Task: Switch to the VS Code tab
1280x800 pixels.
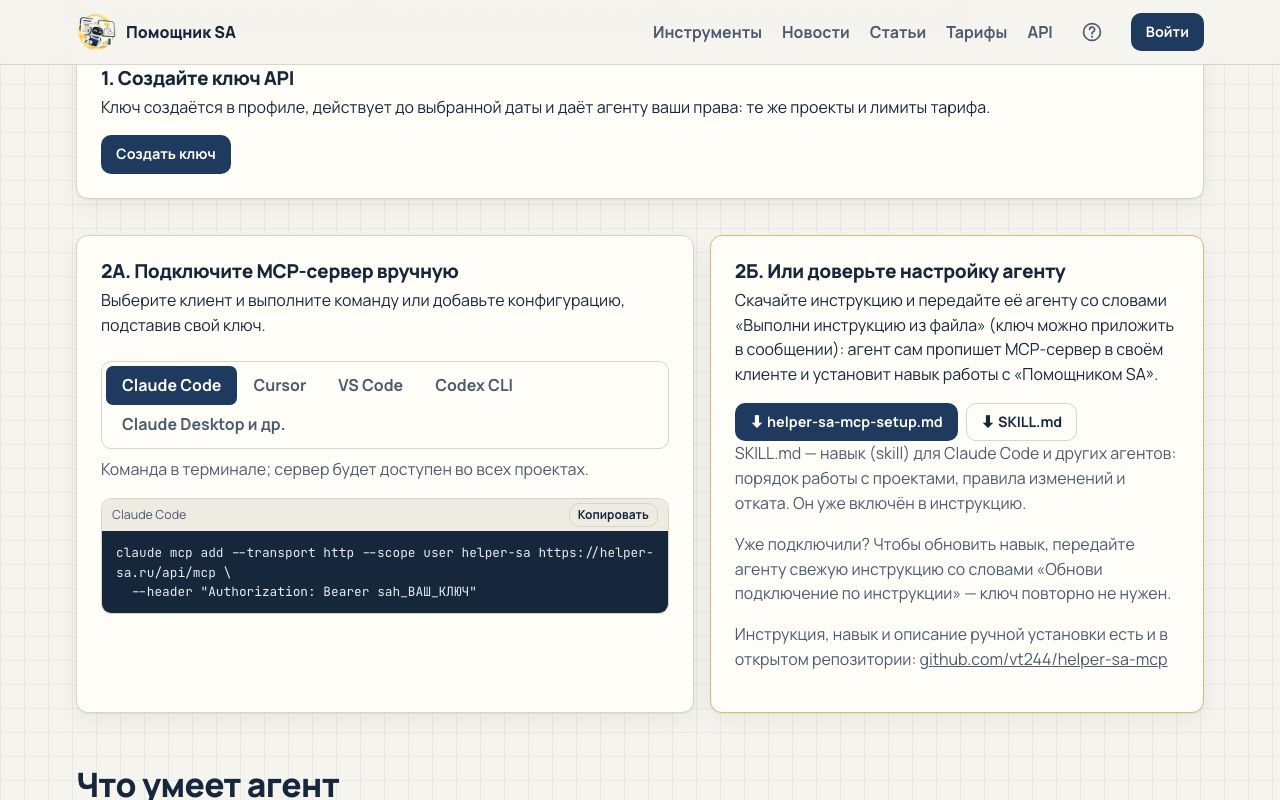Action: pyautogui.click(x=370, y=385)
